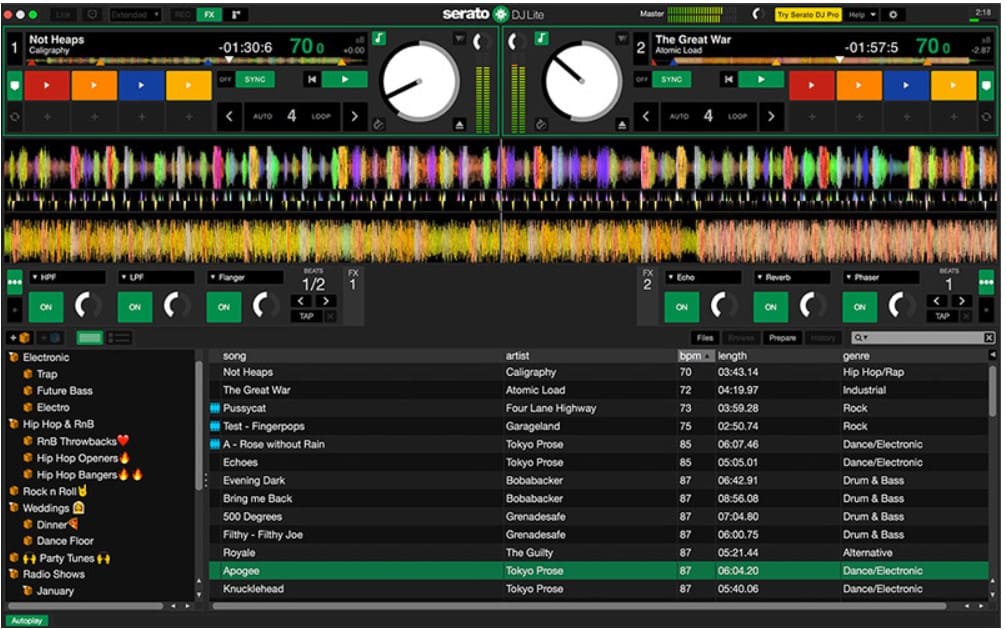Halve deck 1 auto loop size

point(229,116)
